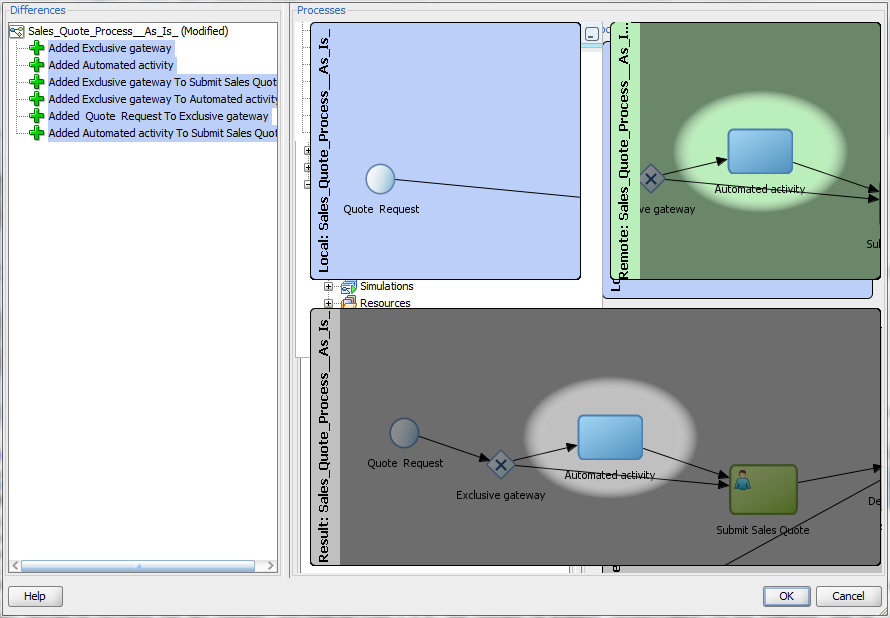The height and width of the screenshot is (618, 890).
Task: Click the Resources tree label
Action: coord(385,303)
